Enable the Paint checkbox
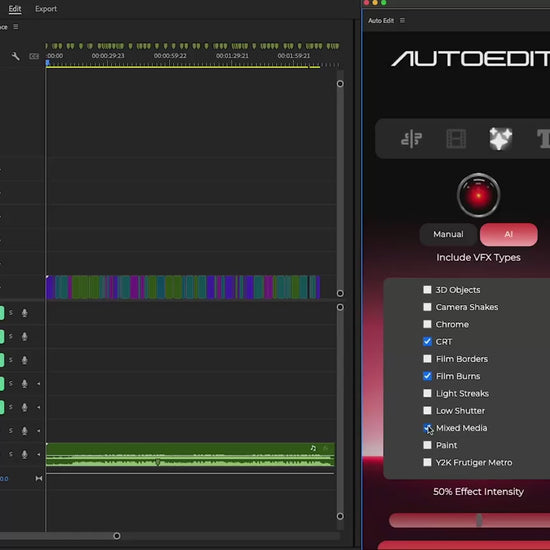 click(427, 445)
